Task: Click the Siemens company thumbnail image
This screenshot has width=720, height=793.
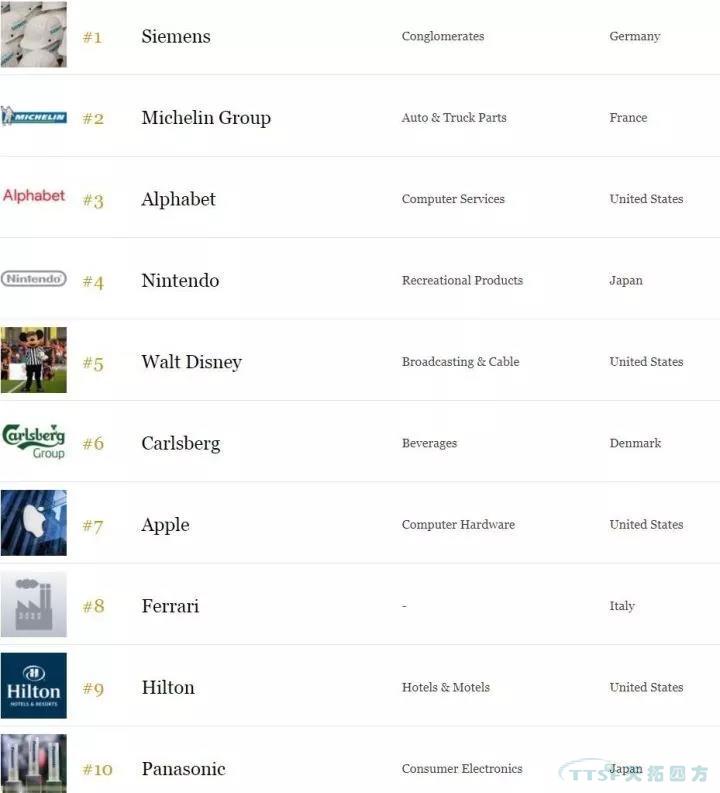Action: coord(33,34)
